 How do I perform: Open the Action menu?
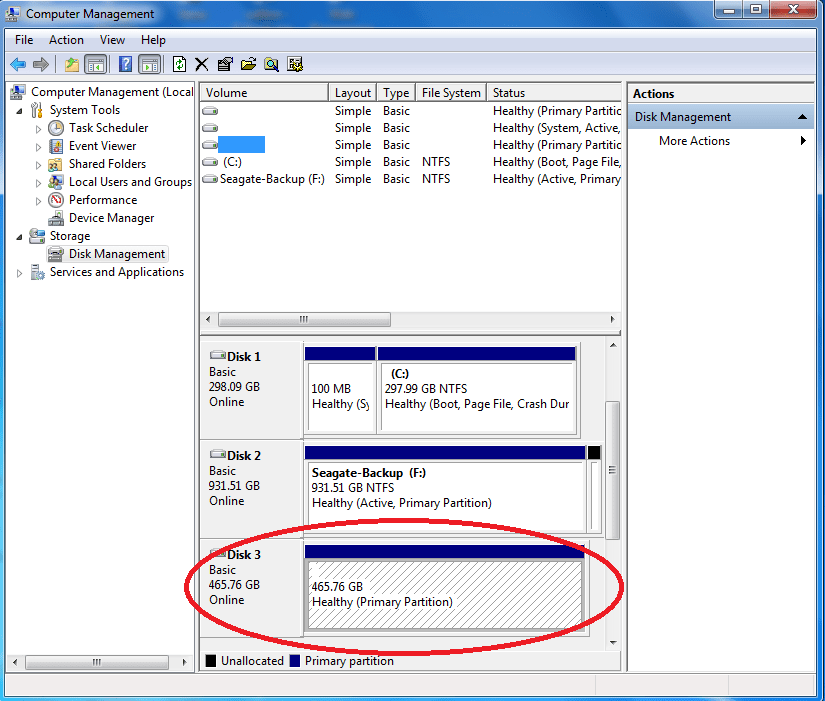(x=66, y=40)
